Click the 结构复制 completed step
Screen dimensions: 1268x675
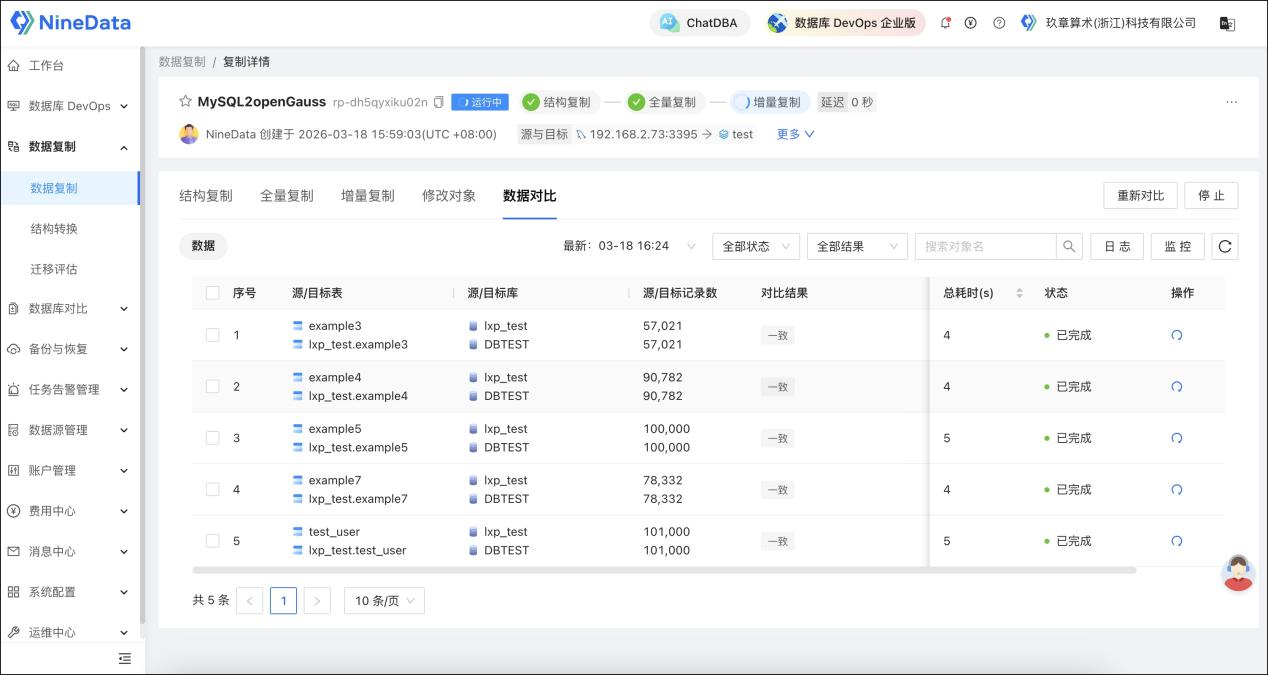pyautogui.click(x=559, y=102)
